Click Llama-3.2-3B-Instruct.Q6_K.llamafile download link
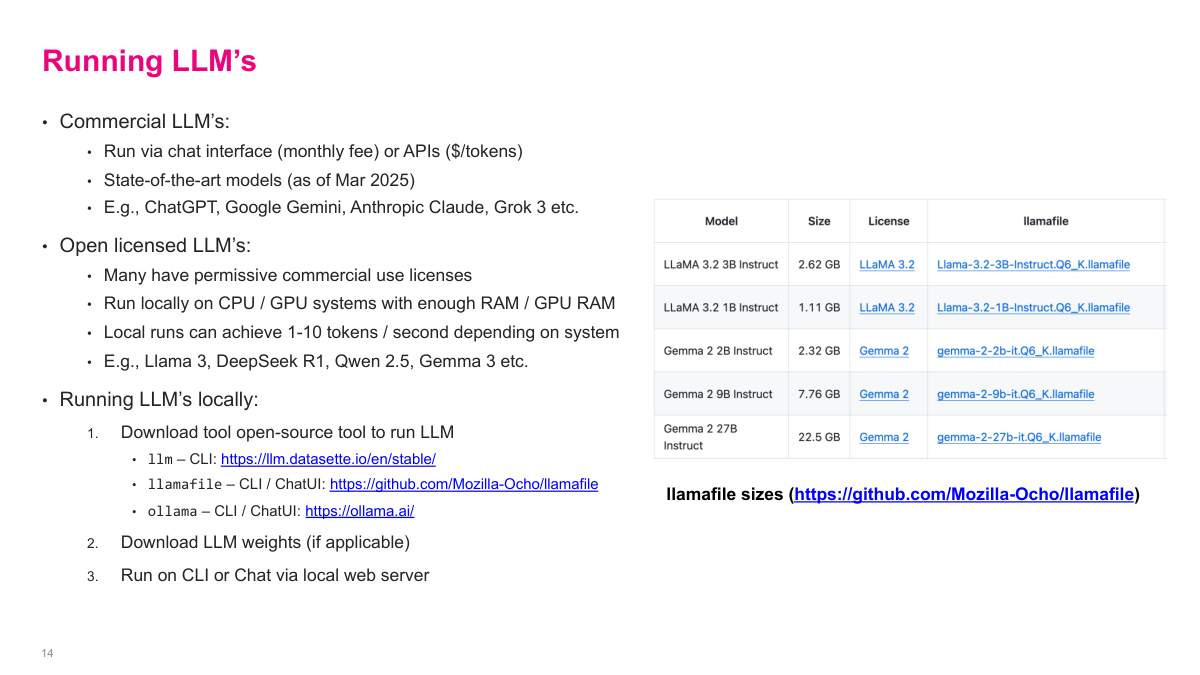 pos(1033,265)
